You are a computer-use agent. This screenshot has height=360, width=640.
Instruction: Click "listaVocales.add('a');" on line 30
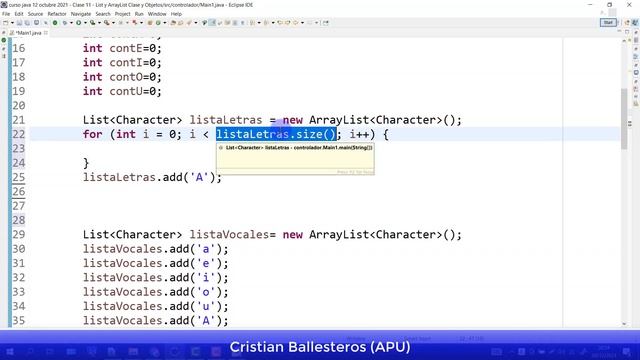pos(156,249)
